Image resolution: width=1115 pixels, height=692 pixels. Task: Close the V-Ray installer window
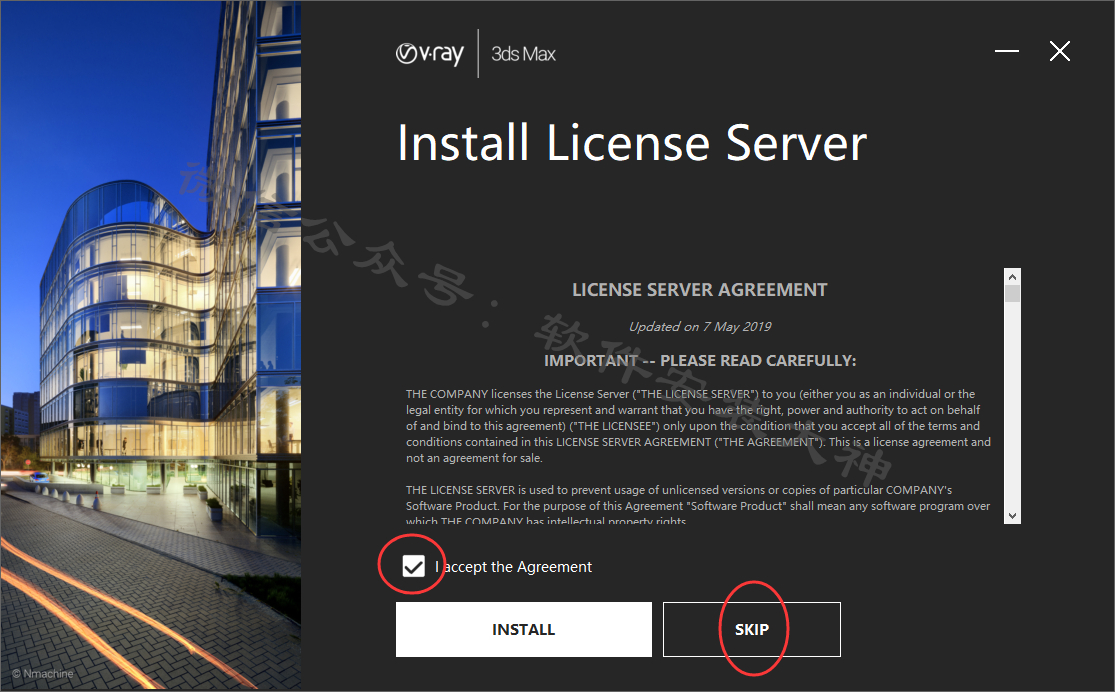pyautogui.click(x=1060, y=51)
